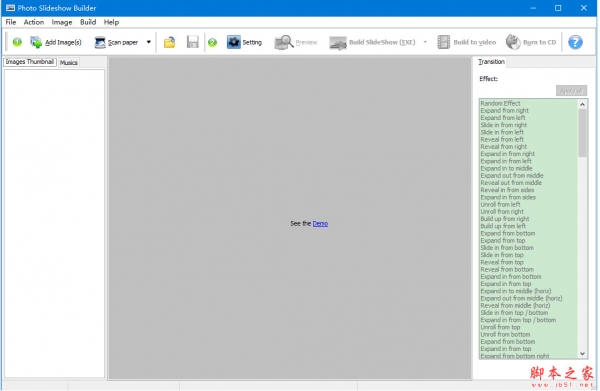Viewport: 600px width, 391px height.
Task: Open the Help menu
Action: point(111,22)
